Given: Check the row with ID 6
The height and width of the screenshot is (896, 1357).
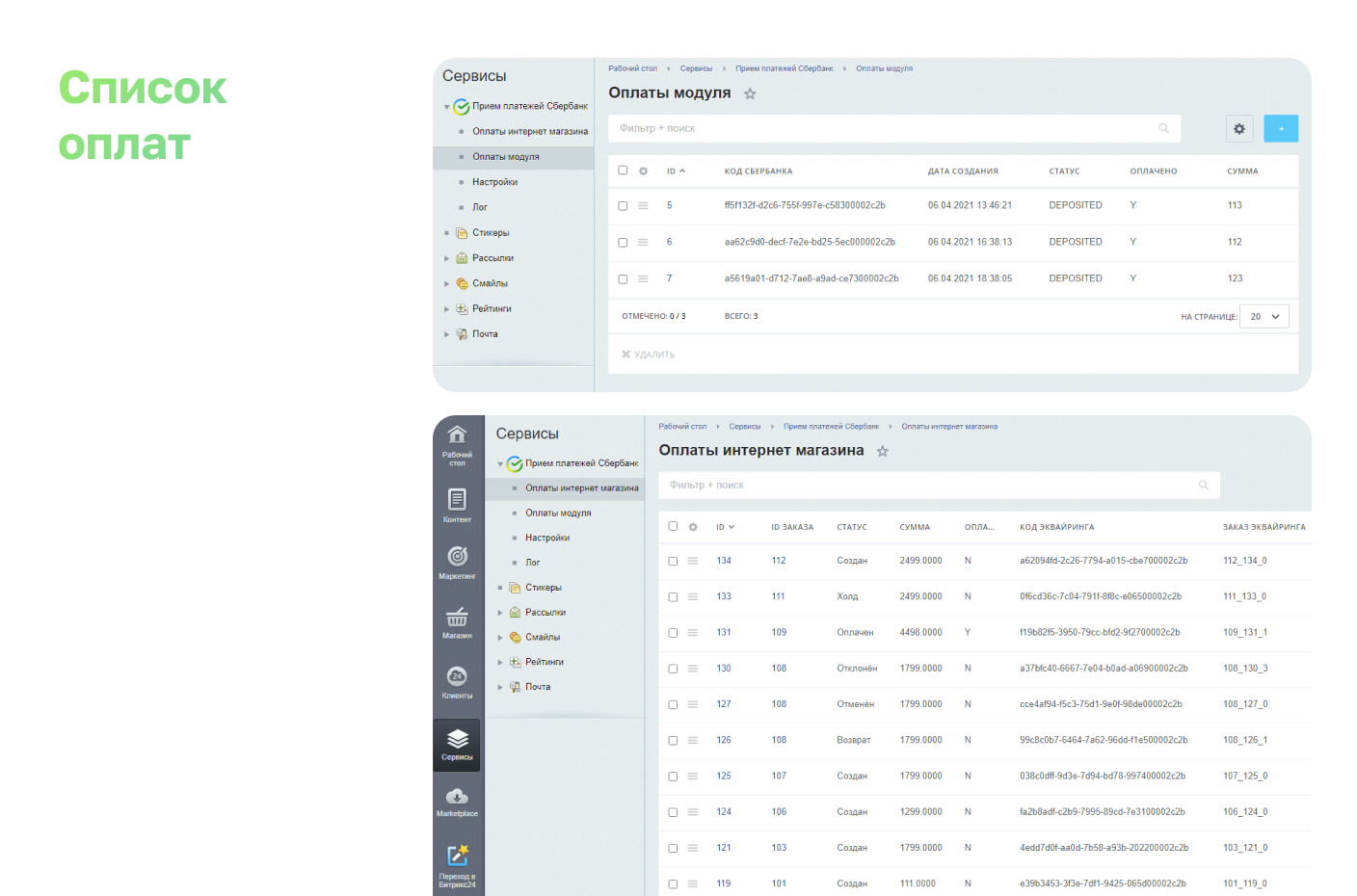Looking at the screenshot, I should click(623, 243).
